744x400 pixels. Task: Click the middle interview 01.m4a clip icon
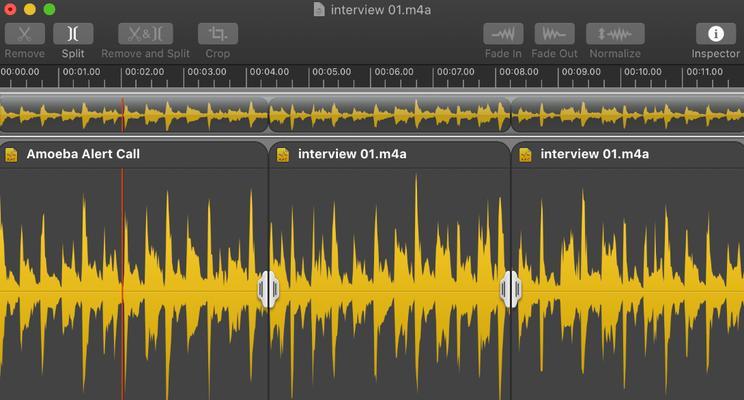pos(283,155)
